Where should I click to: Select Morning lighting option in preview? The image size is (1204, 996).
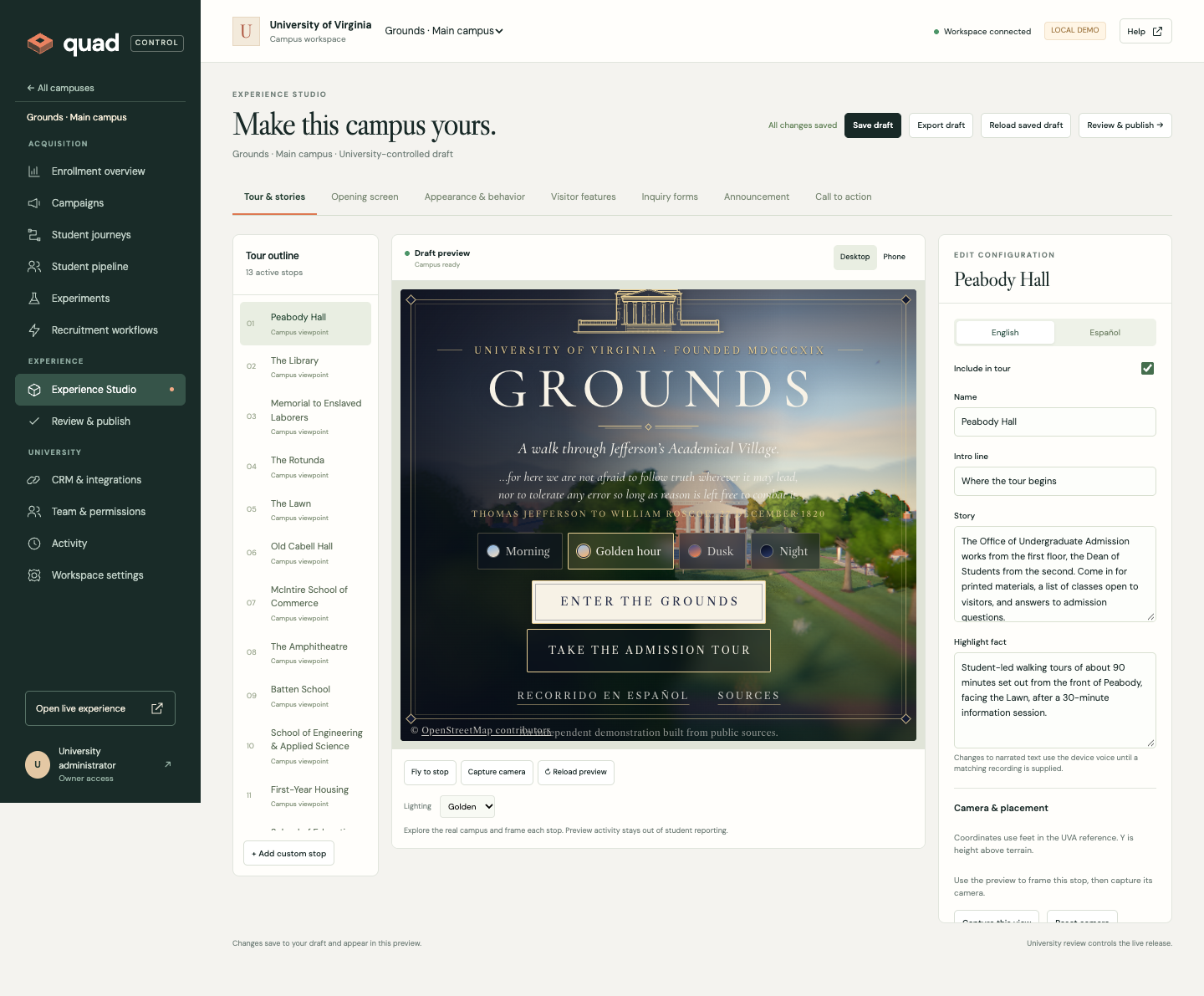[x=519, y=551]
